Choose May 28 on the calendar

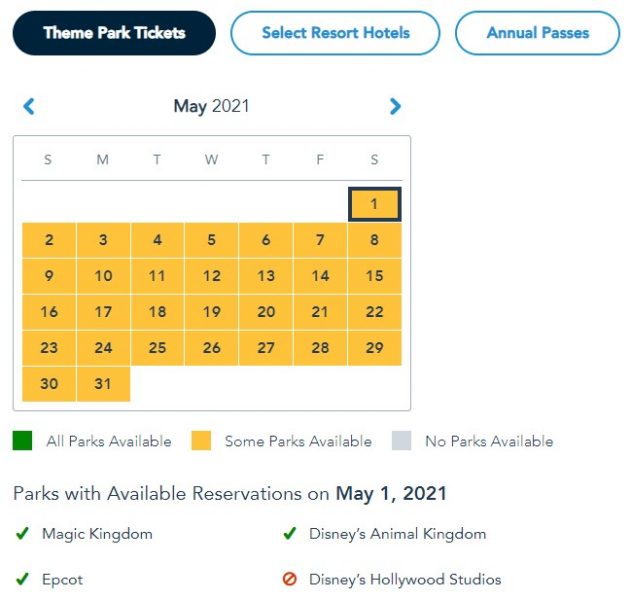[320, 348]
